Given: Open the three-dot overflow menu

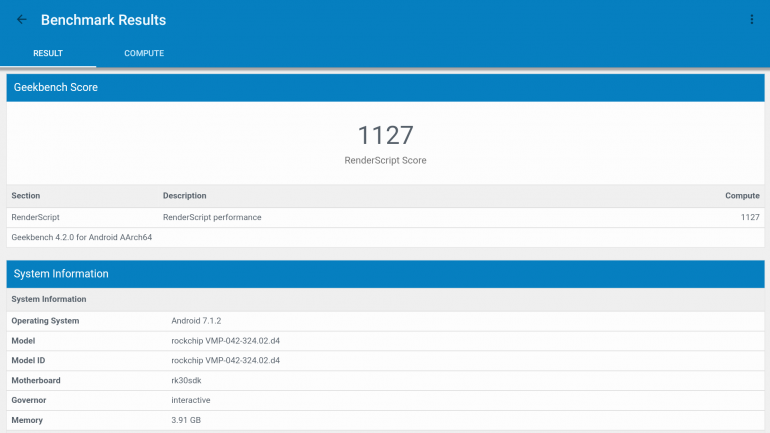Looking at the screenshot, I should pos(751,20).
